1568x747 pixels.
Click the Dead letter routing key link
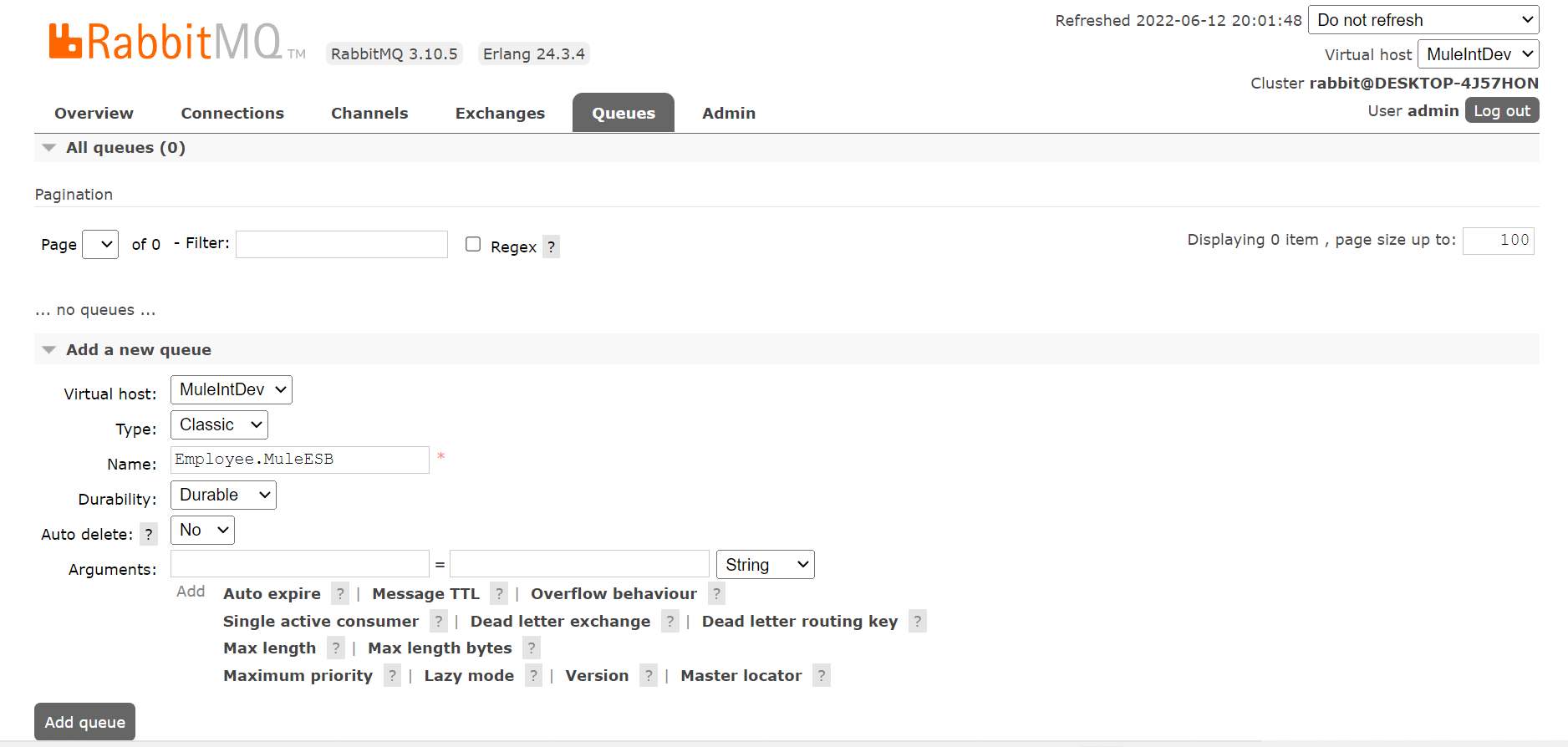800,621
